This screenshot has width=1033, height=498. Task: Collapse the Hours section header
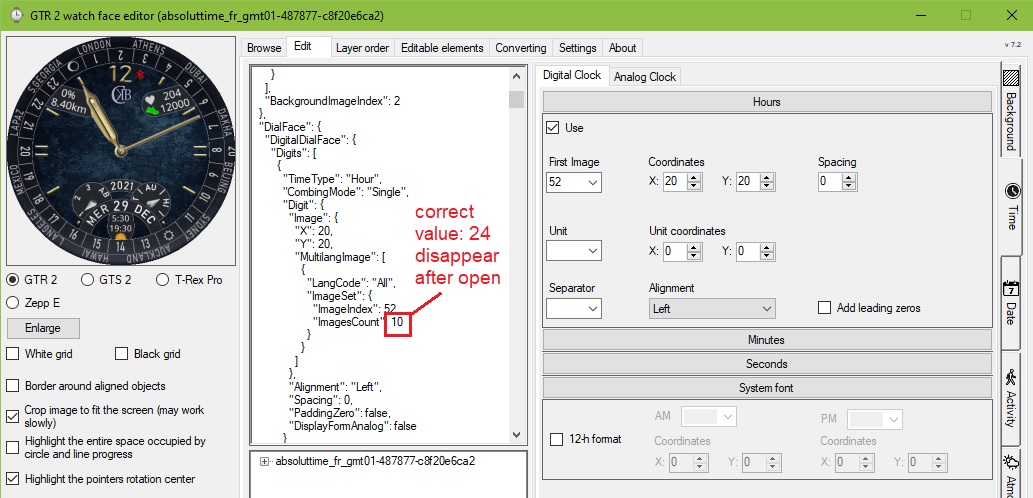tap(767, 102)
